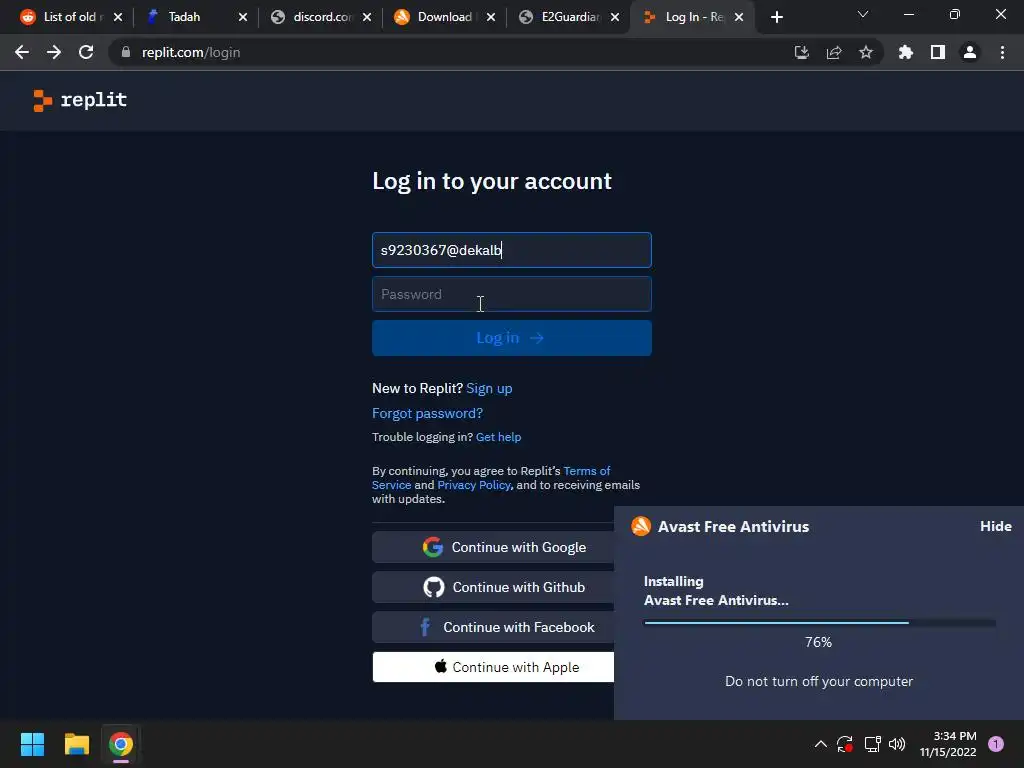Screen dimensions: 1024x768
Task: Select the Log In - Replit tab
Action: point(692,17)
